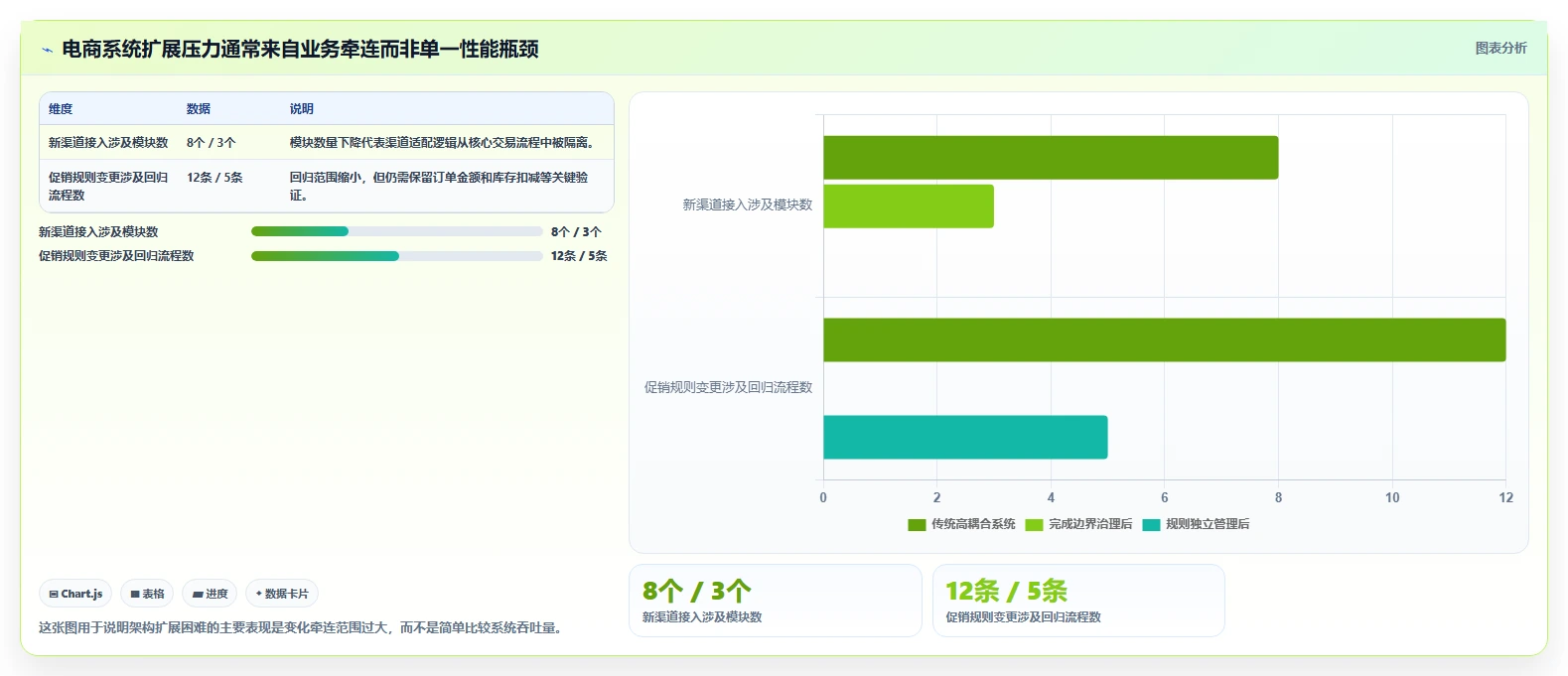Toggle 完成边界治理后 legend swatch
Screen dimensions: 1568x676
1034,524
